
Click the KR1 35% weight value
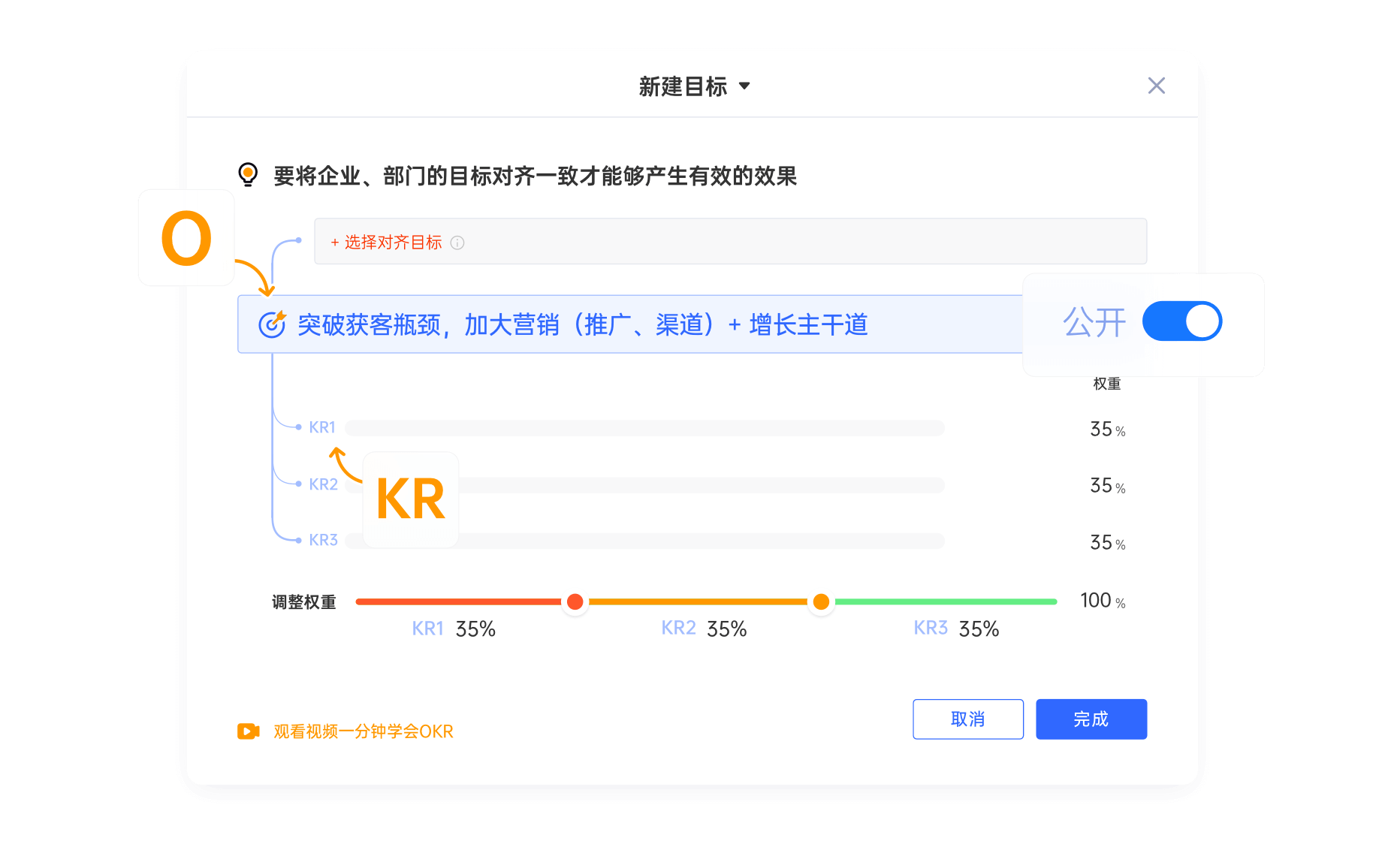click(1107, 429)
